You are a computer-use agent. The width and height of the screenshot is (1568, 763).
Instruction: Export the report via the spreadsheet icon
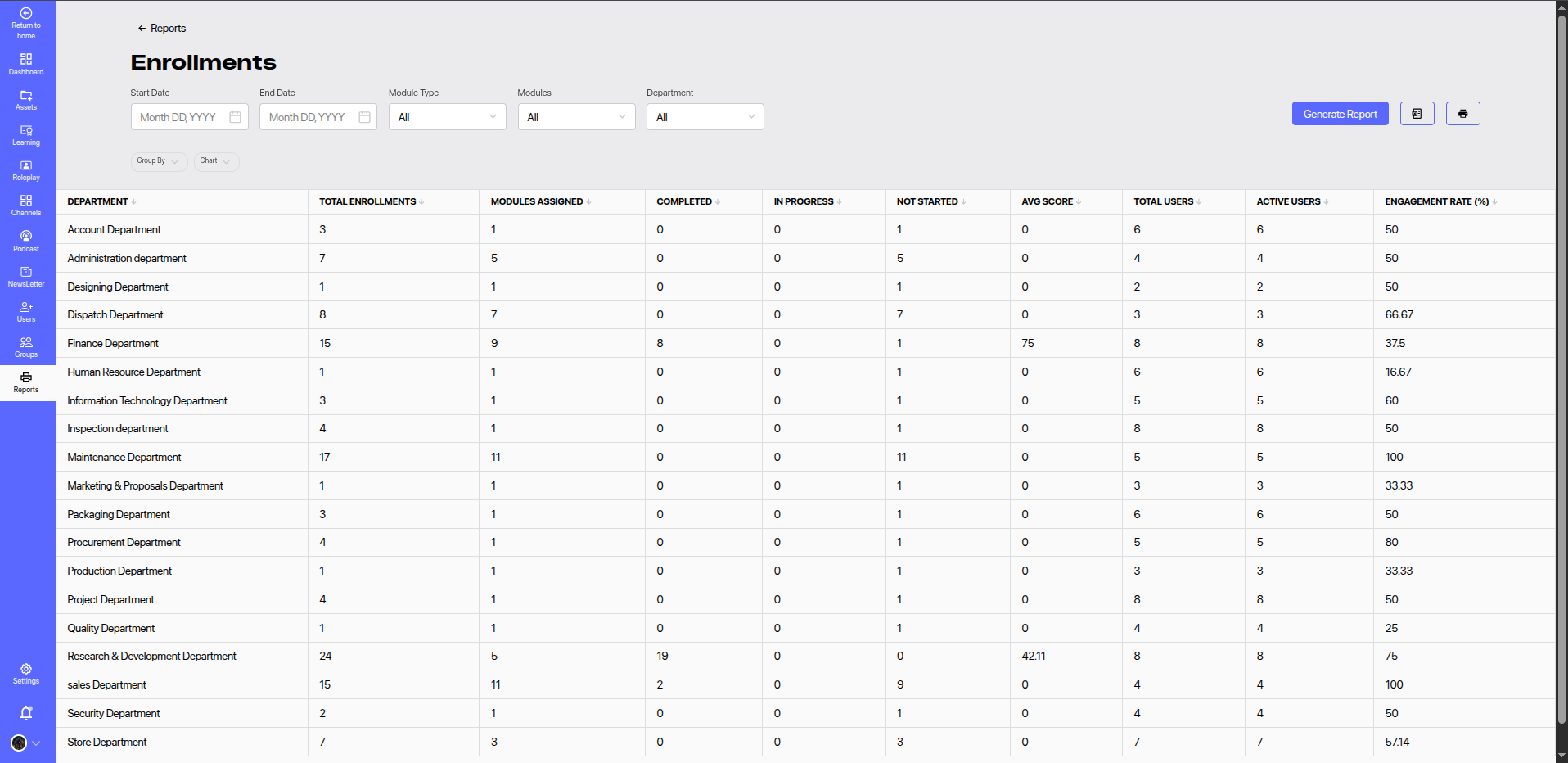tap(1417, 113)
